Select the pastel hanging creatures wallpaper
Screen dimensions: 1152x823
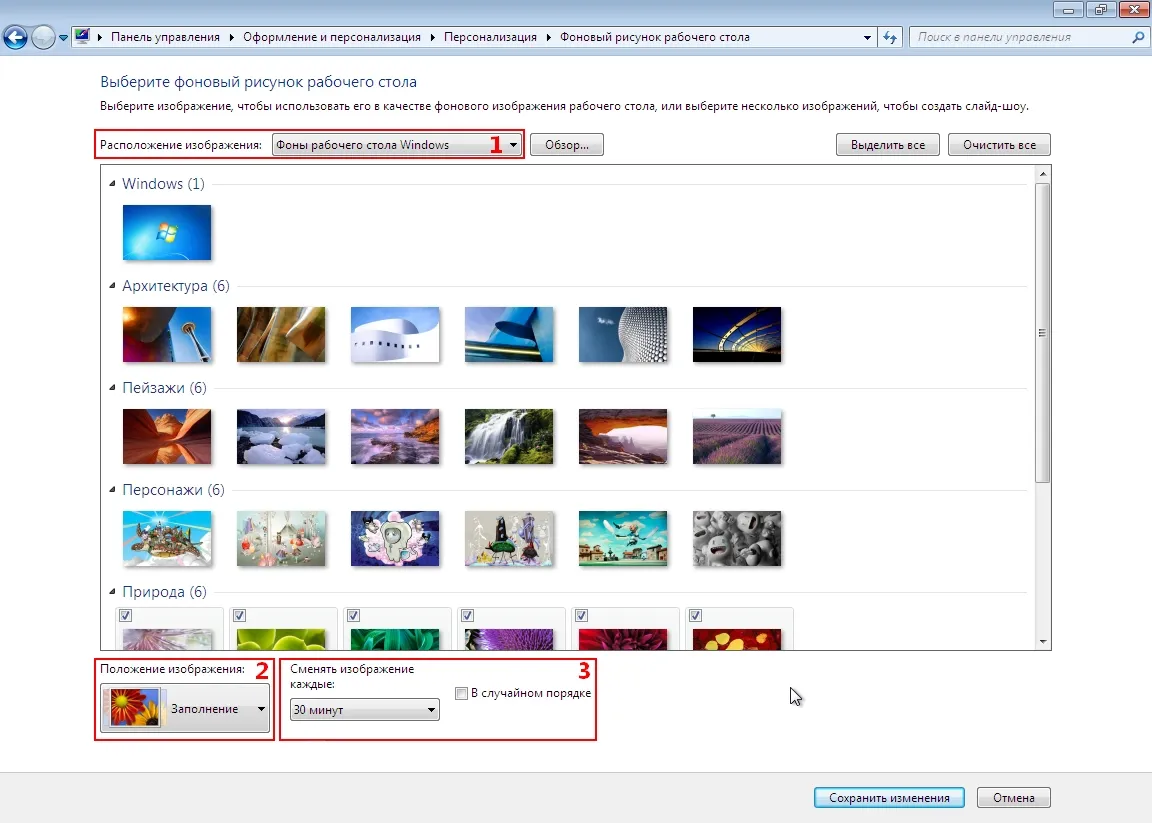(281, 539)
